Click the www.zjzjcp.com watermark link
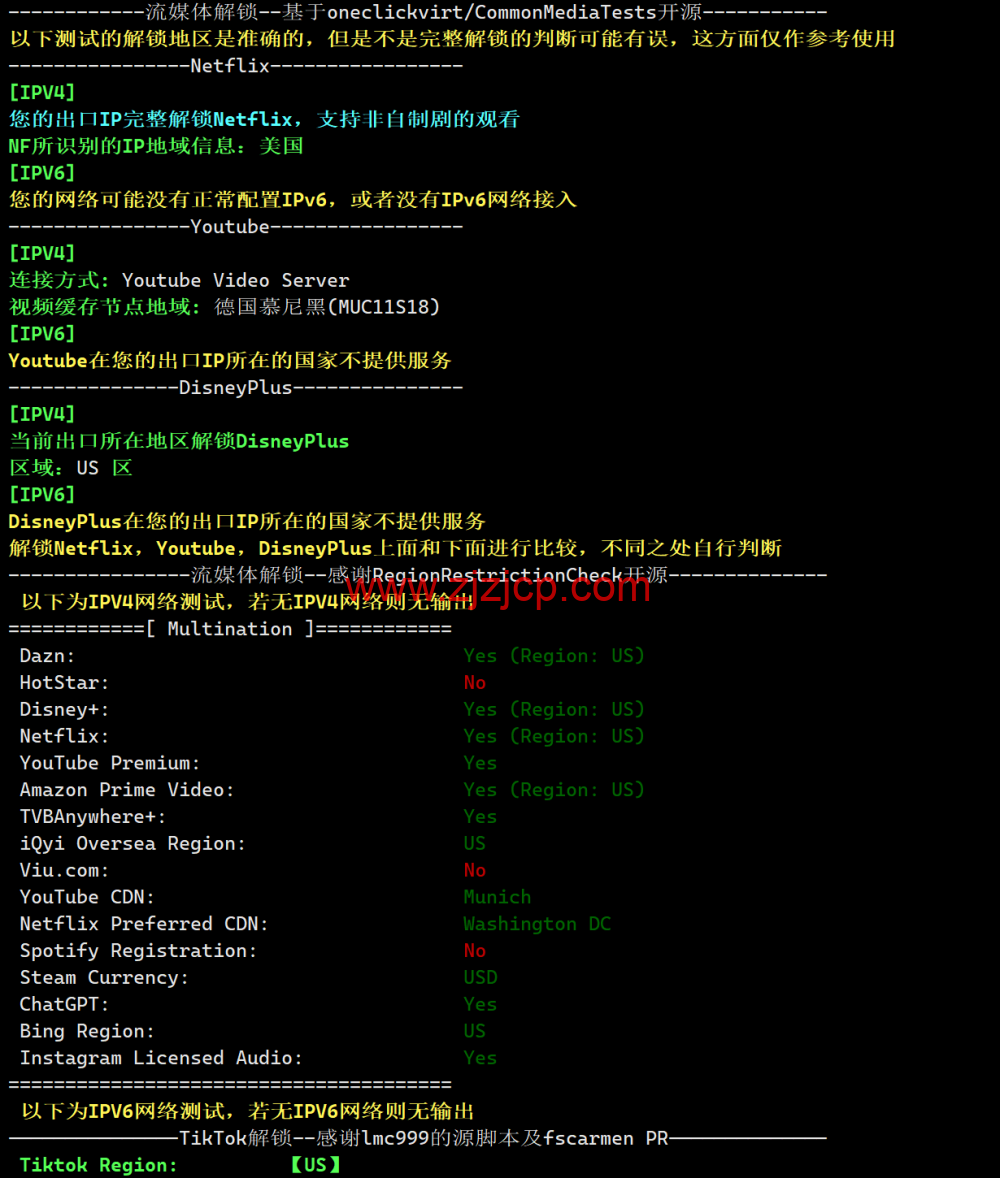The width and height of the screenshot is (1000, 1178). [497, 587]
